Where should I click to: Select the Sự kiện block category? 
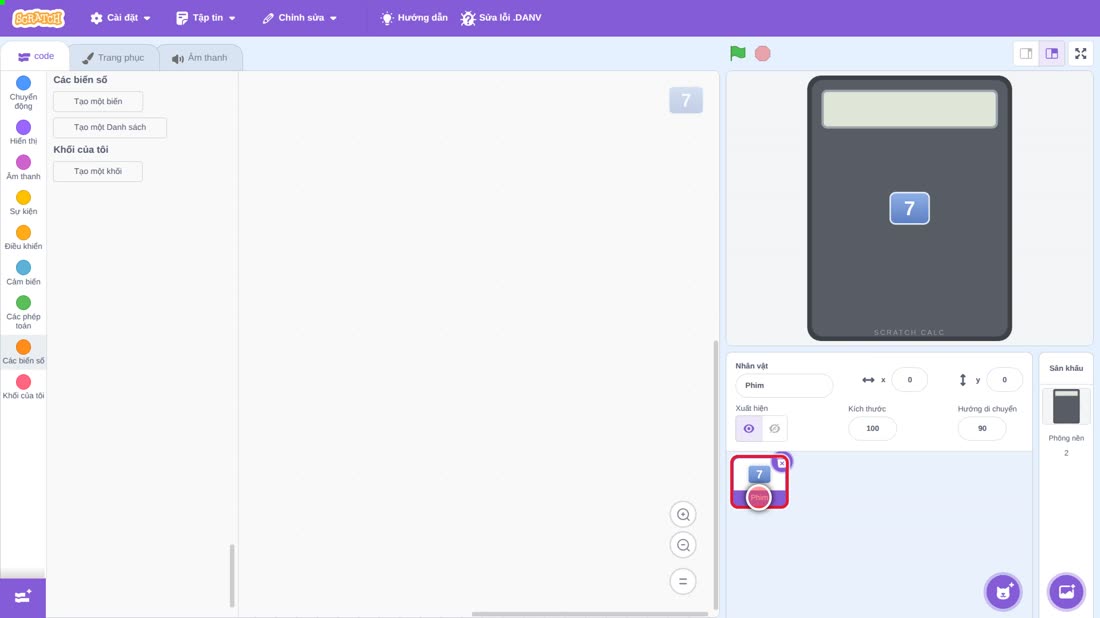tap(23, 202)
